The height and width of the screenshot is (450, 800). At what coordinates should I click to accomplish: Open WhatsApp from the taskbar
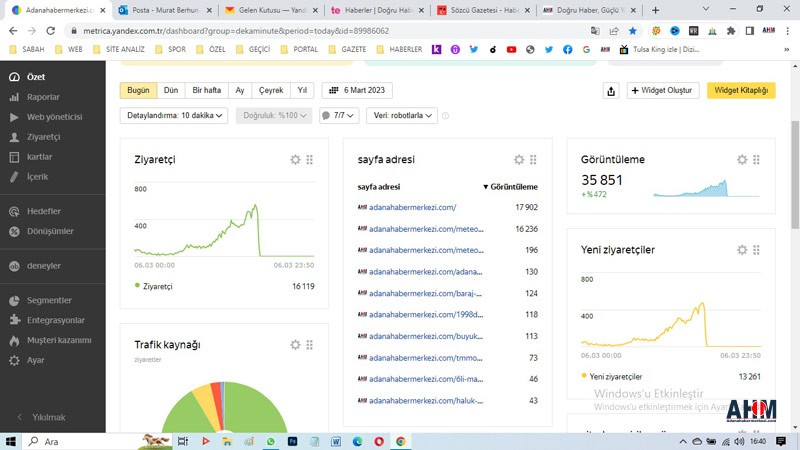(270, 441)
